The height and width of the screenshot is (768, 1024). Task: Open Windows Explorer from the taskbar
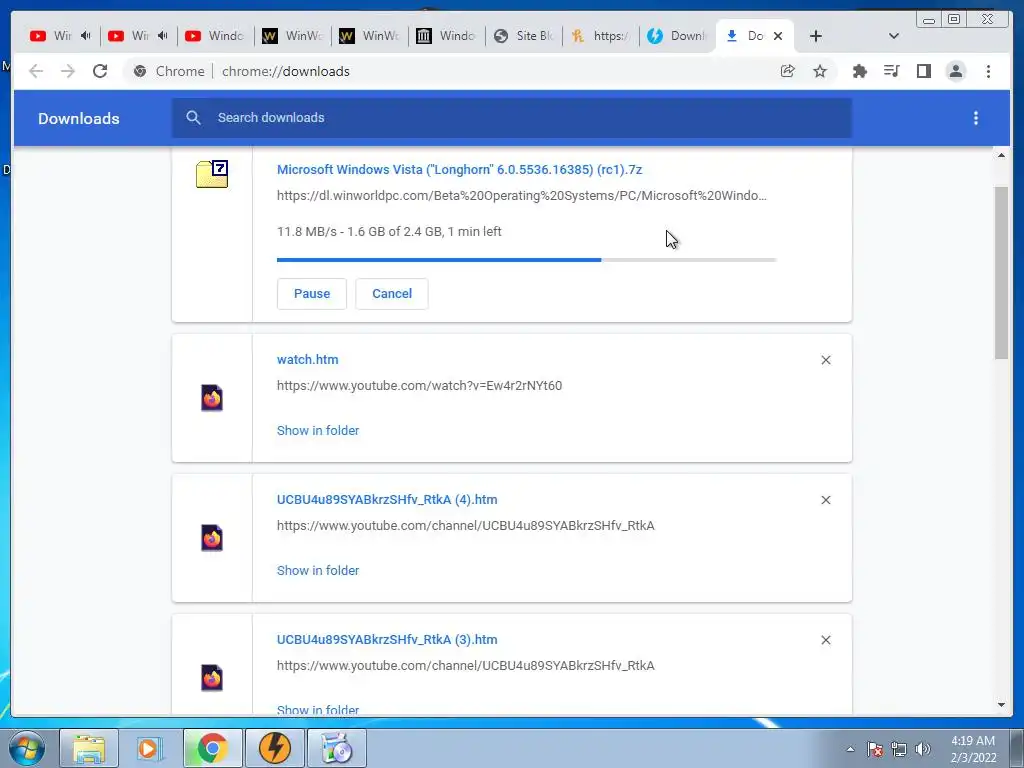89,748
